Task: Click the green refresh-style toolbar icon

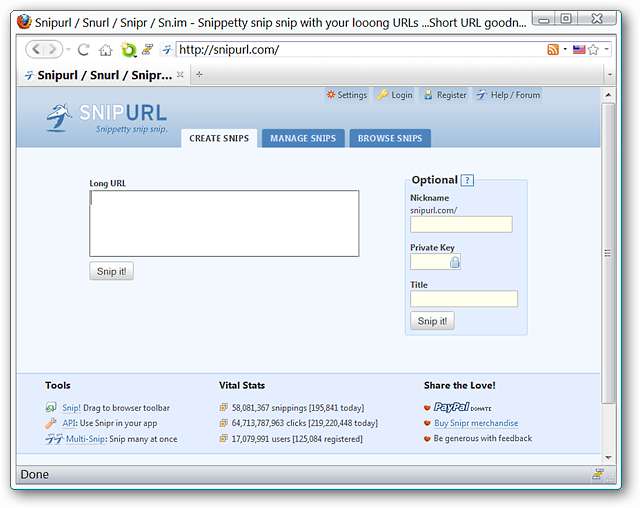Action: pos(129,50)
